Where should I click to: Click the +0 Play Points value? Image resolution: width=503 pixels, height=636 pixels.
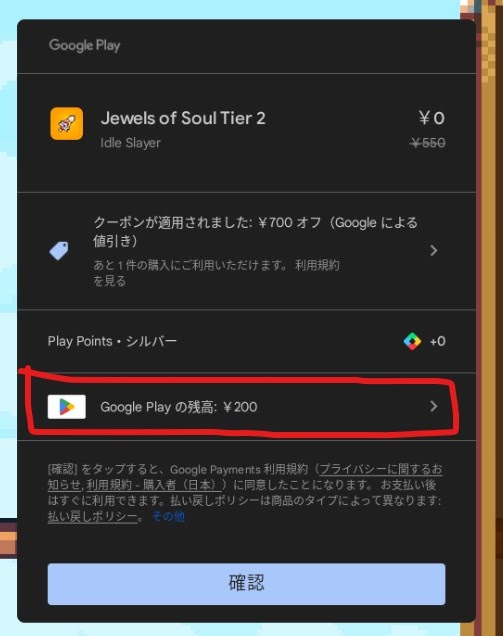[x=438, y=342]
